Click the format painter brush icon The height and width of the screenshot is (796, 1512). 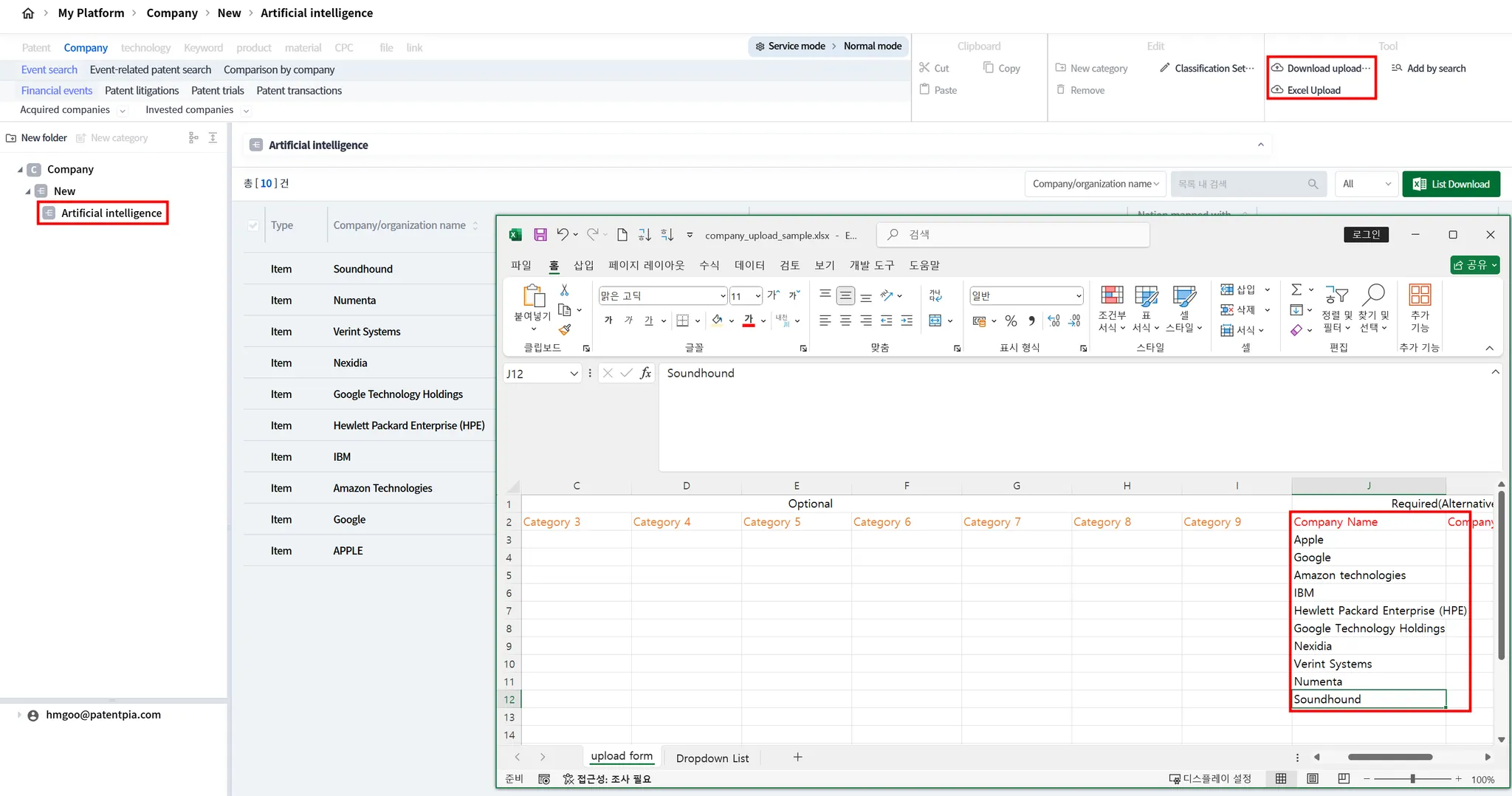[565, 329]
